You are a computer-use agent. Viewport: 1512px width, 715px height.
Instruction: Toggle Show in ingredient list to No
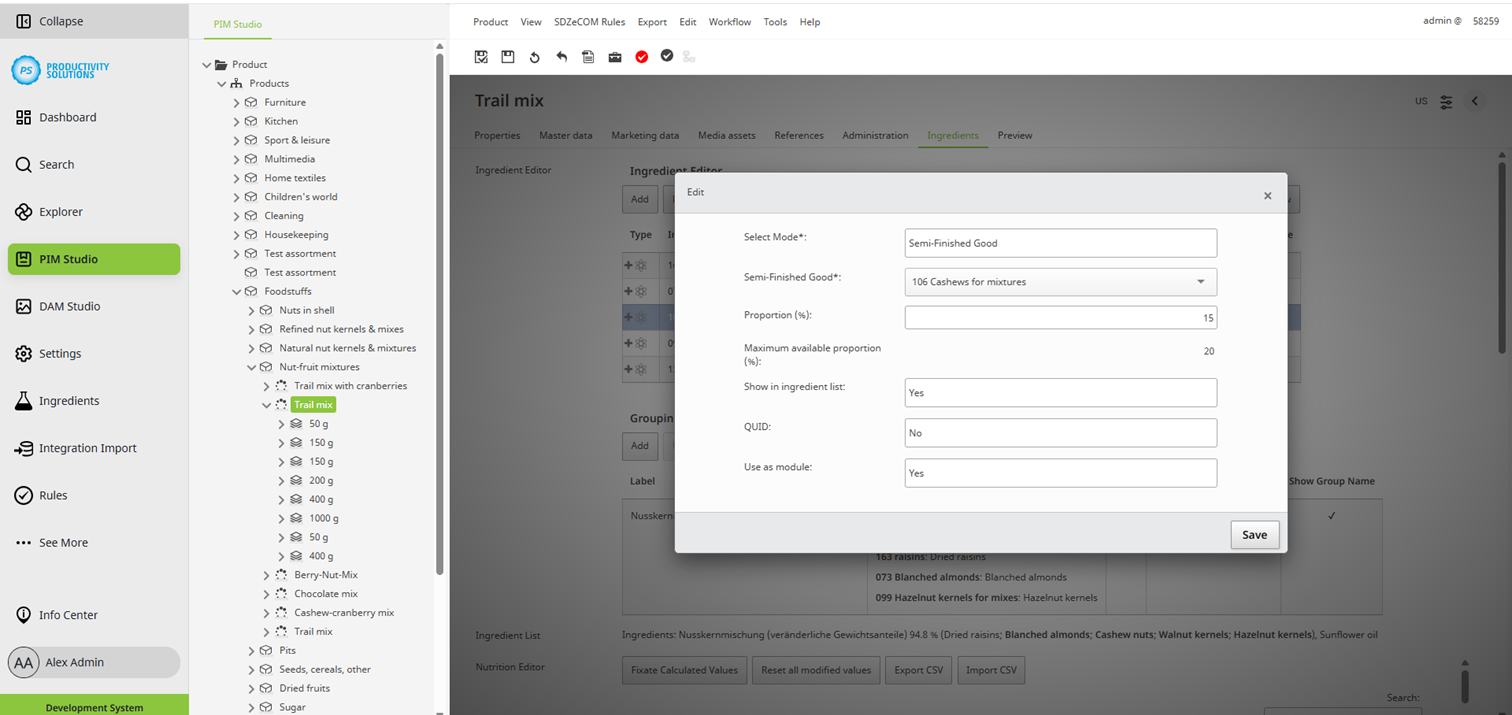click(1060, 392)
